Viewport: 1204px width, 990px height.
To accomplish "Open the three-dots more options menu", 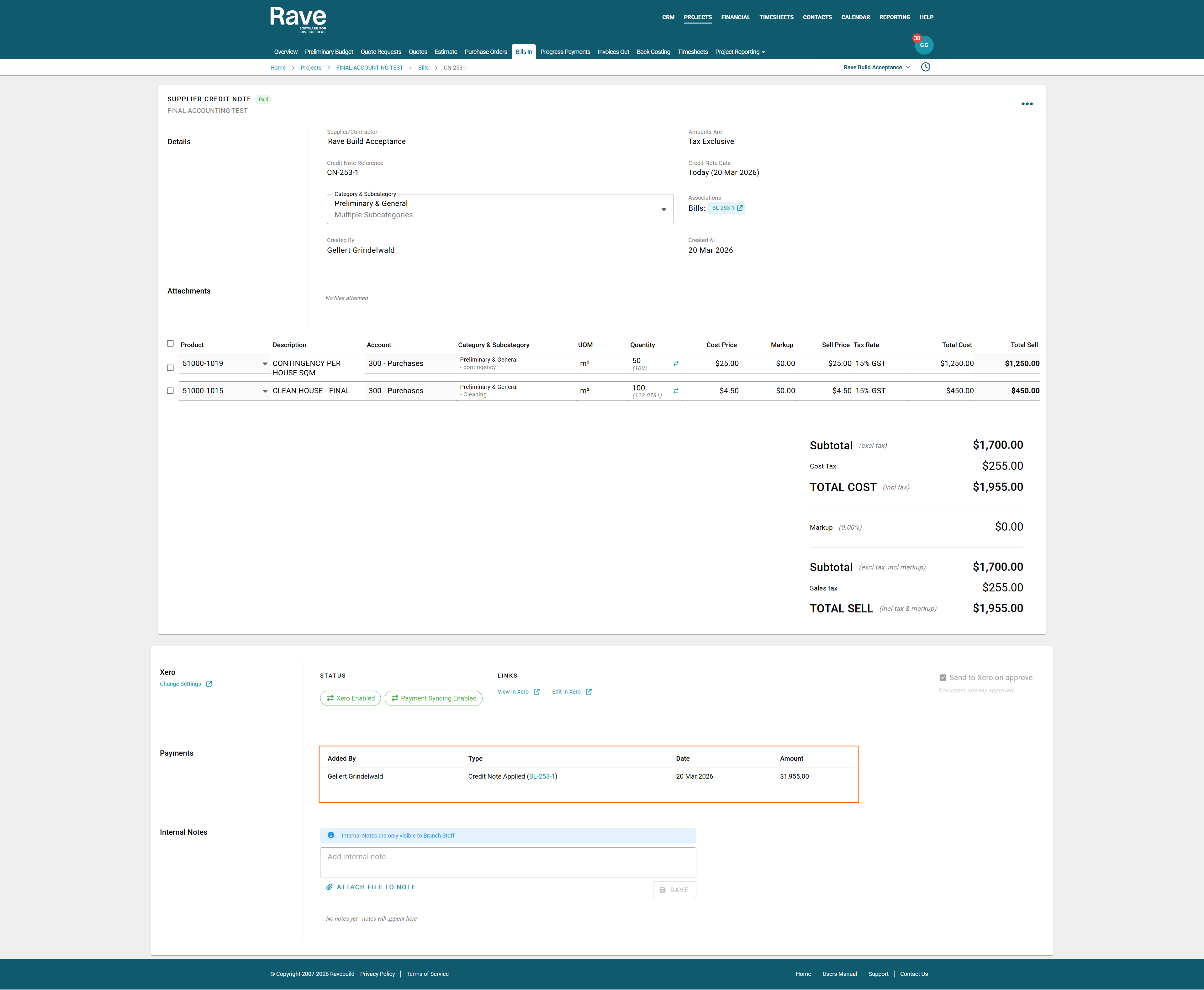I will (x=1027, y=104).
